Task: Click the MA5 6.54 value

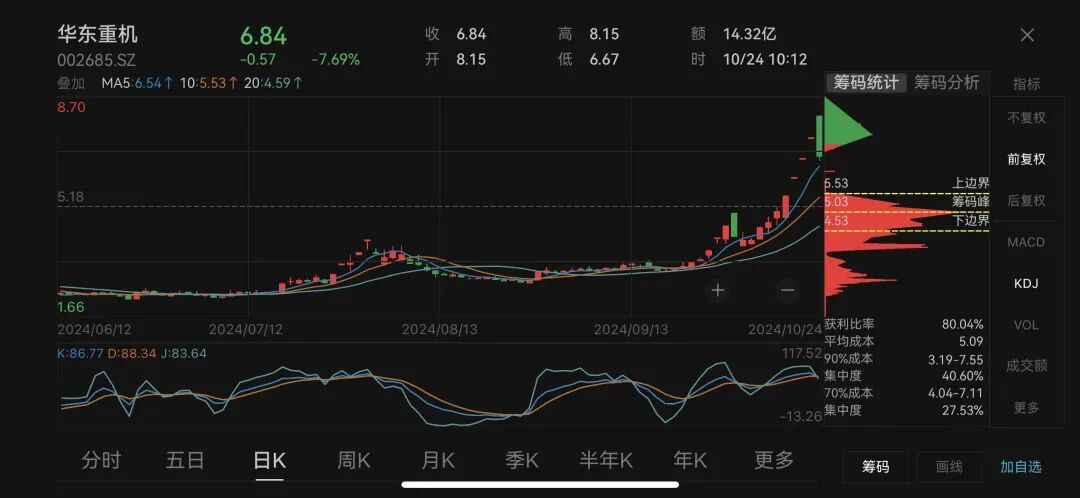Action: coord(138,83)
